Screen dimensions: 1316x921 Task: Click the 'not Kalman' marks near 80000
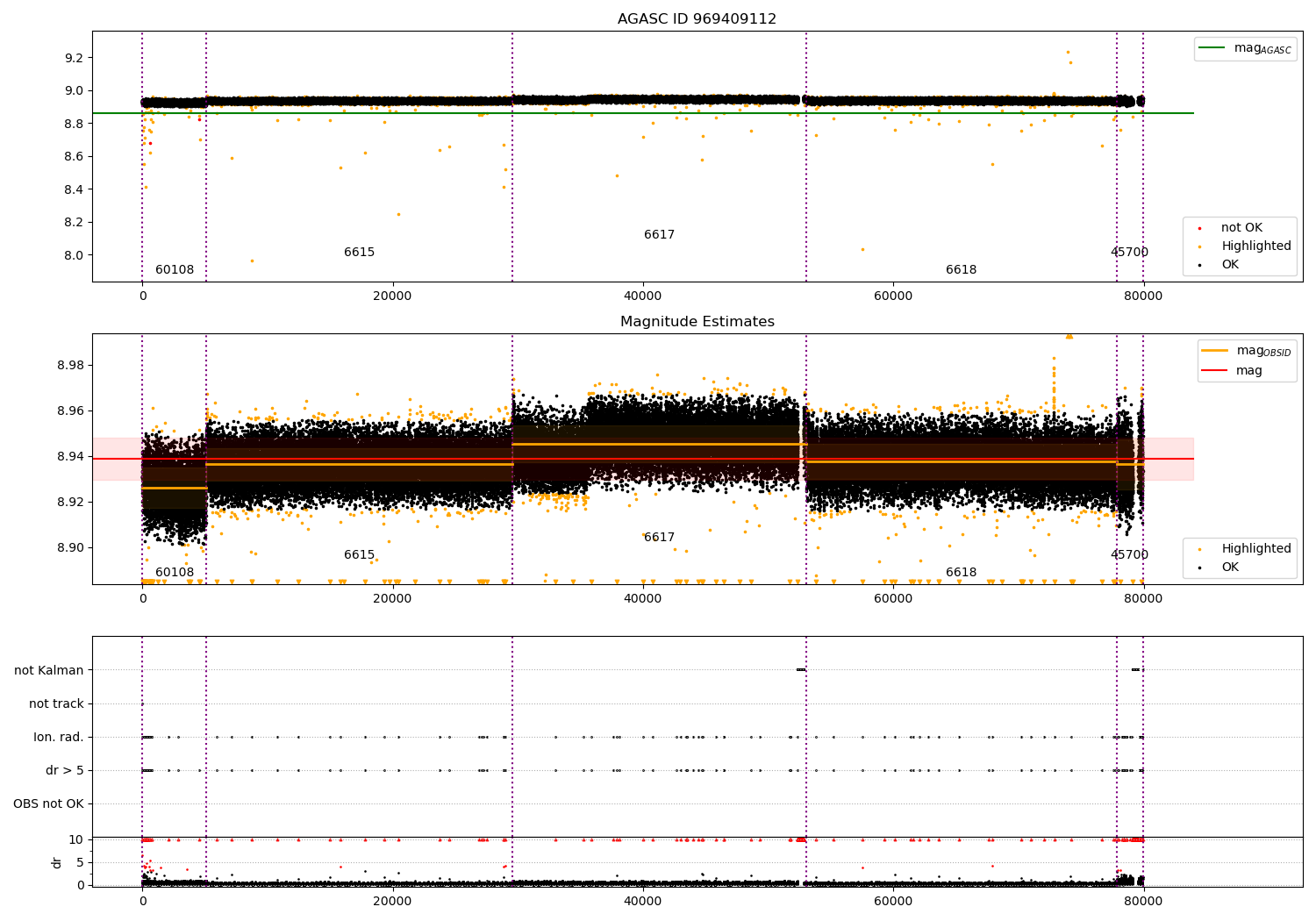(x=1136, y=670)
